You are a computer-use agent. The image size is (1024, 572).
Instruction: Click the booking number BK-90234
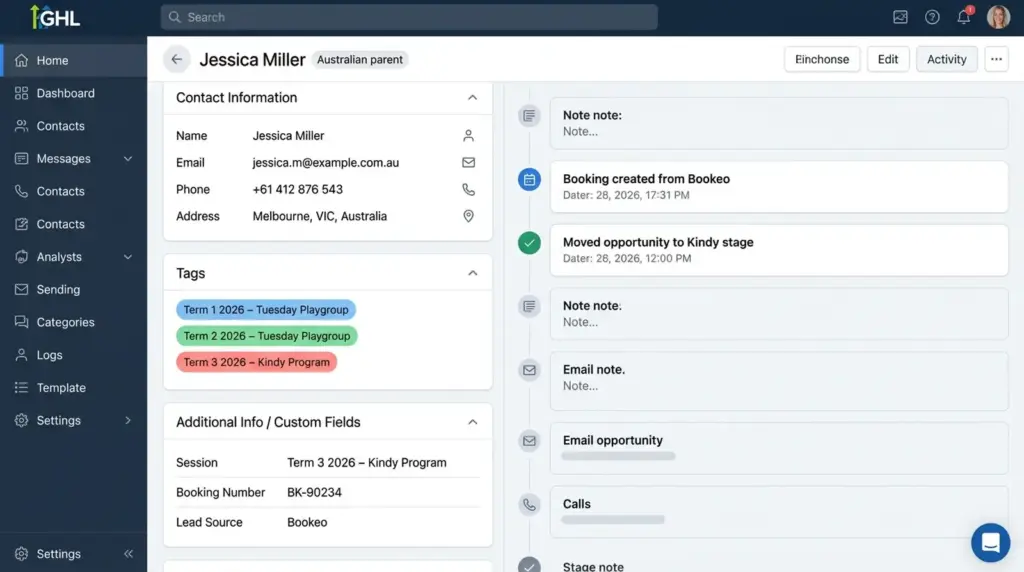point(314,492)
